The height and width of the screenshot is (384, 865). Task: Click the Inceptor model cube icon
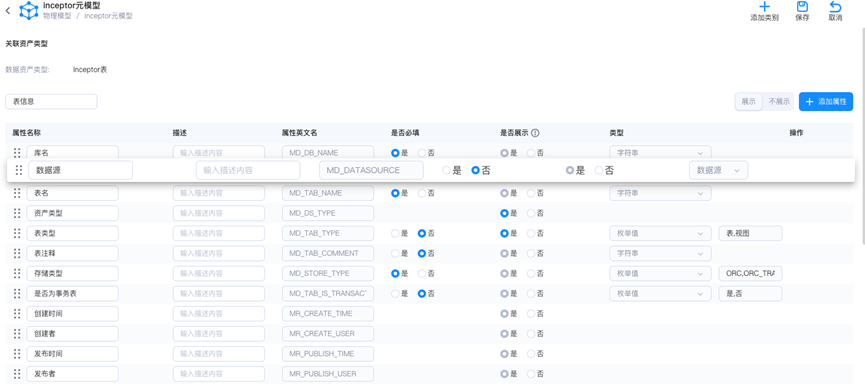click(29, 11)
